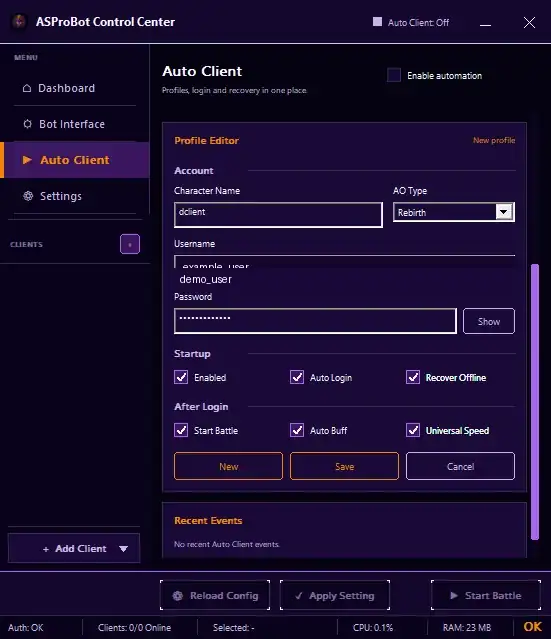551x639 pixels.
Task: Click the 'Auth: OK' status text
Action: click(x=26, y=628)
